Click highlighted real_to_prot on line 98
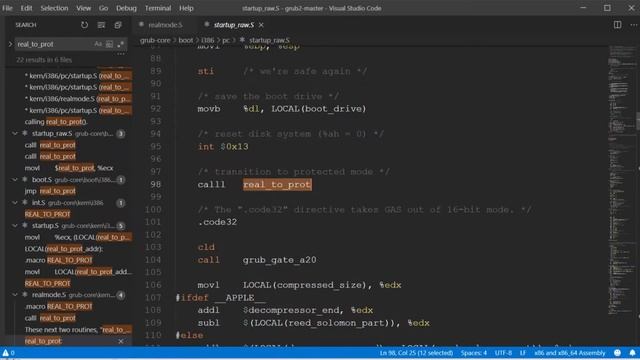This screenshot has width=640, height=360. click(278, 184)
